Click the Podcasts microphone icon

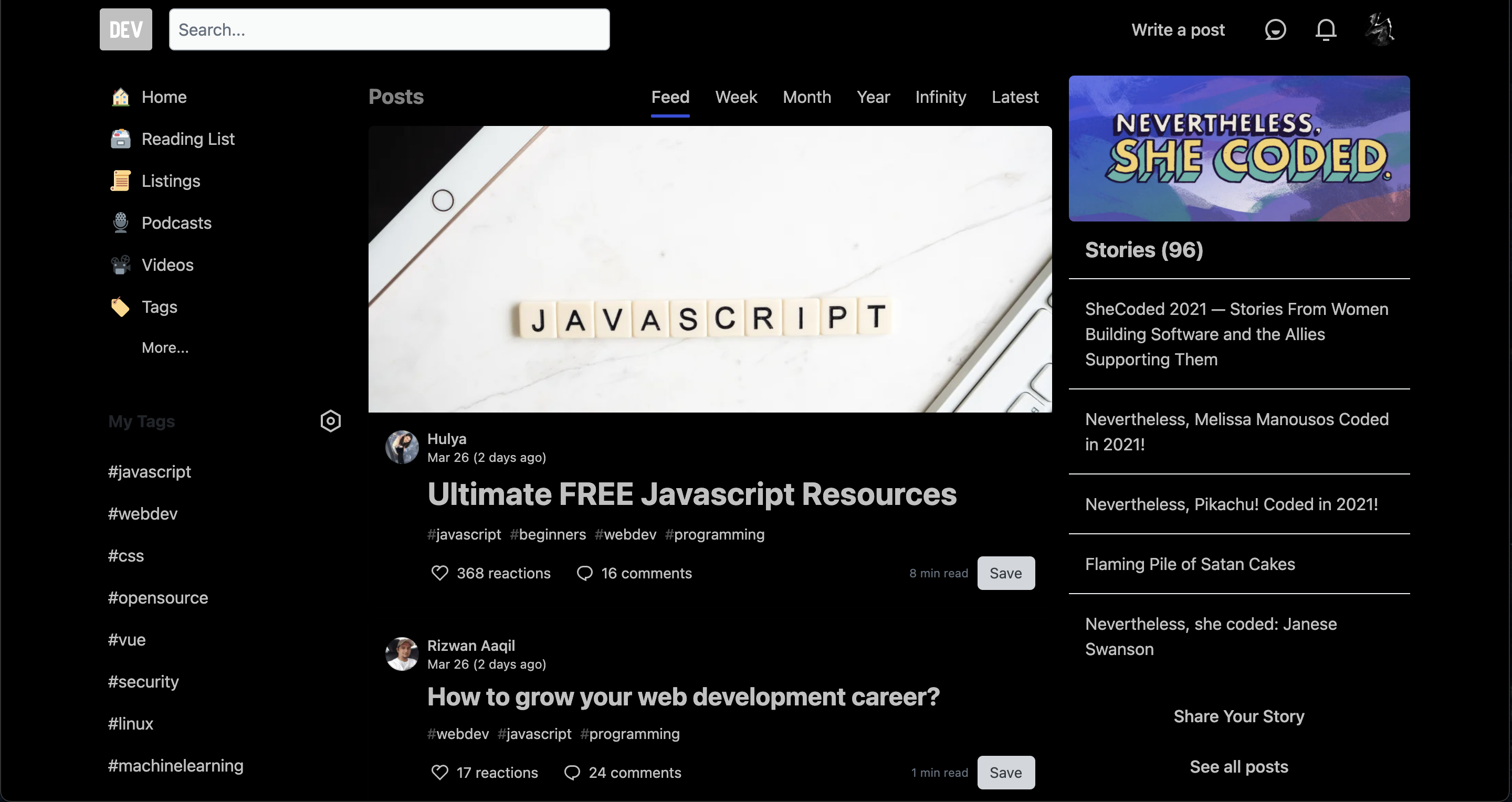point(120,223)
